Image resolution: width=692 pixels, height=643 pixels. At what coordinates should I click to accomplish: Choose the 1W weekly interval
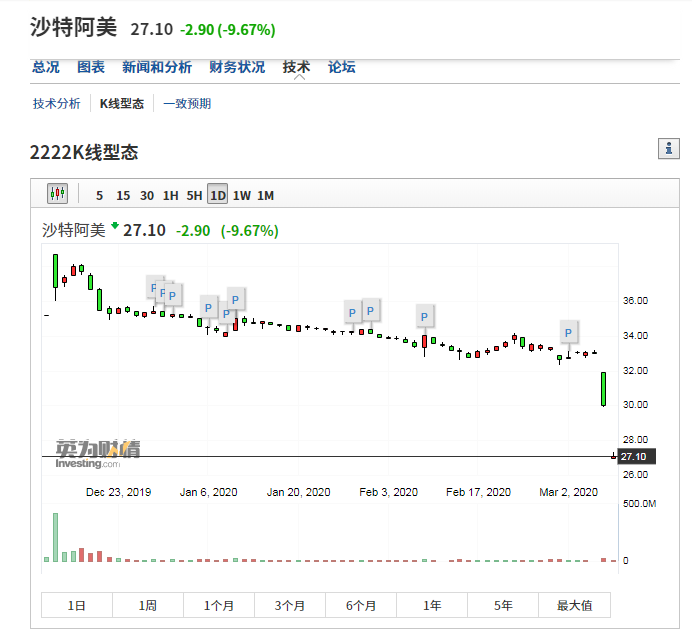pyautogui.click(x=242, y=195)
